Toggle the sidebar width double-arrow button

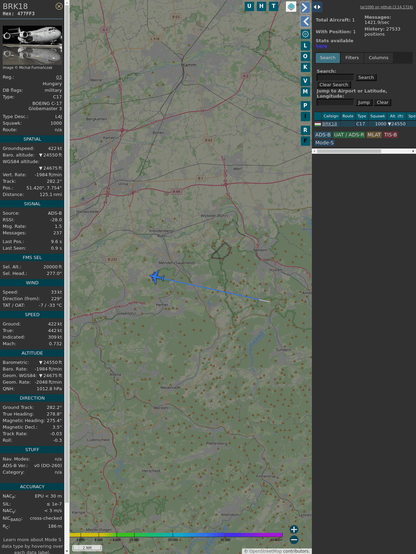[317, 7]
